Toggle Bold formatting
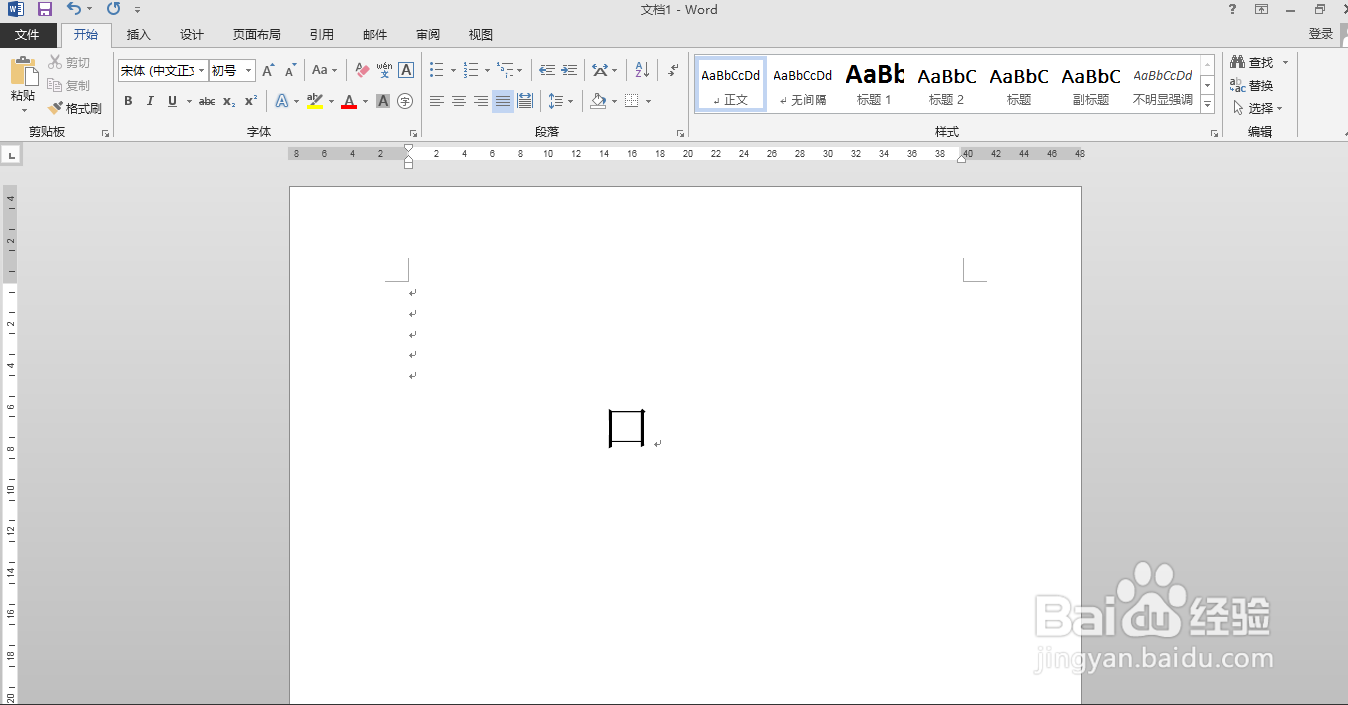 coord(128,101)
